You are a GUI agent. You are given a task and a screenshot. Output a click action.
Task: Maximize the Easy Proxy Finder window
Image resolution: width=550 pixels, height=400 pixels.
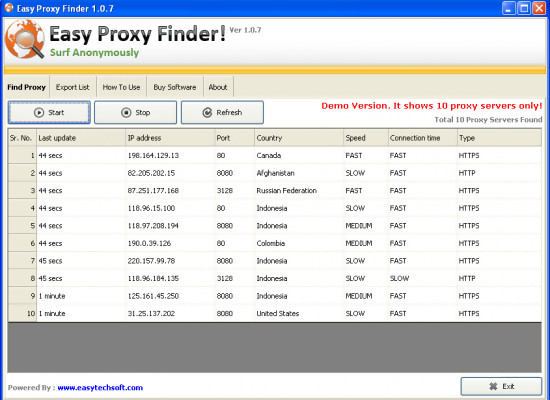click(x=524, y=8)
